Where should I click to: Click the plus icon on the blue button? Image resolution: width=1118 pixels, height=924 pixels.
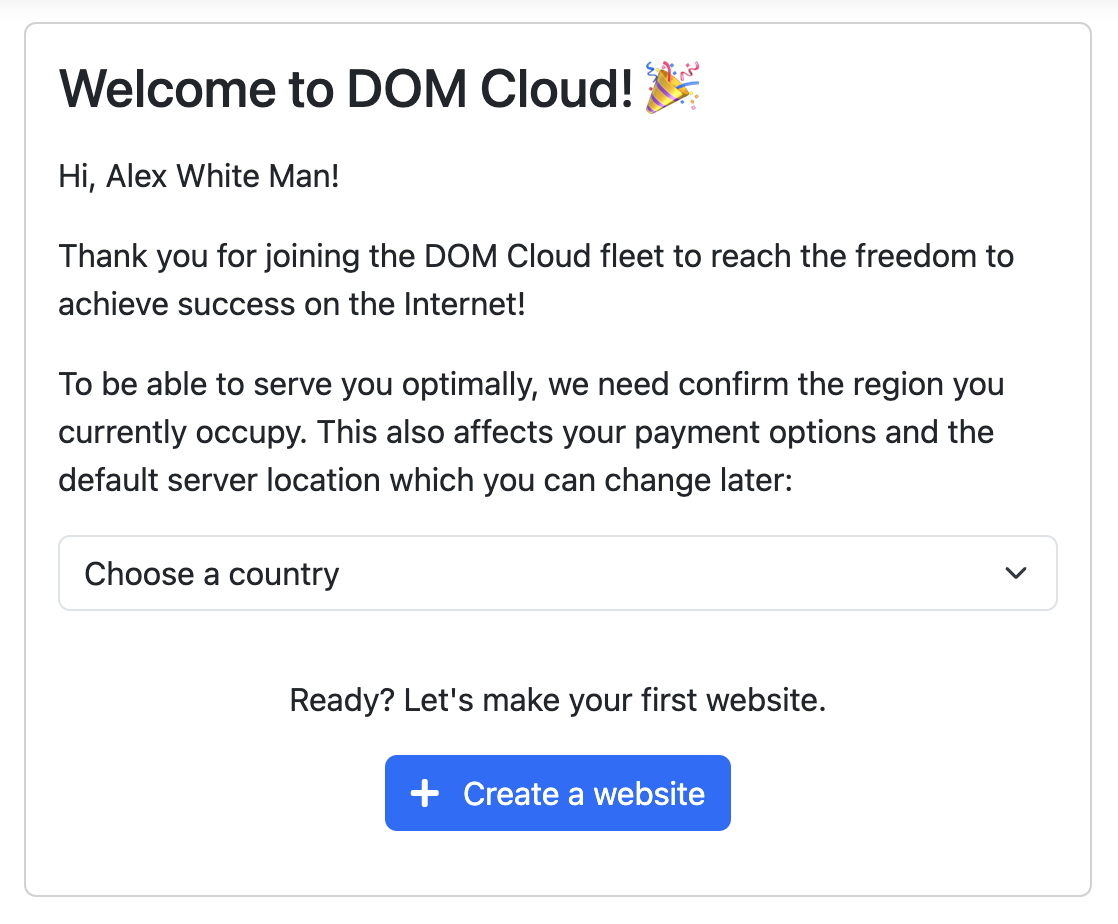425,794
